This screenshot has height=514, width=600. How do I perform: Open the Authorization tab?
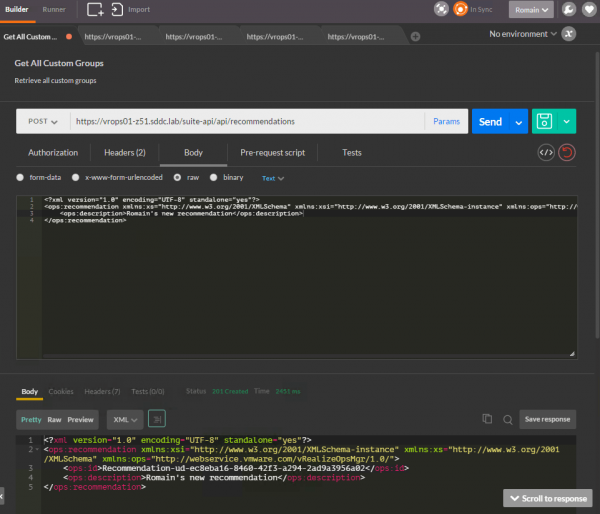[53, 153]
